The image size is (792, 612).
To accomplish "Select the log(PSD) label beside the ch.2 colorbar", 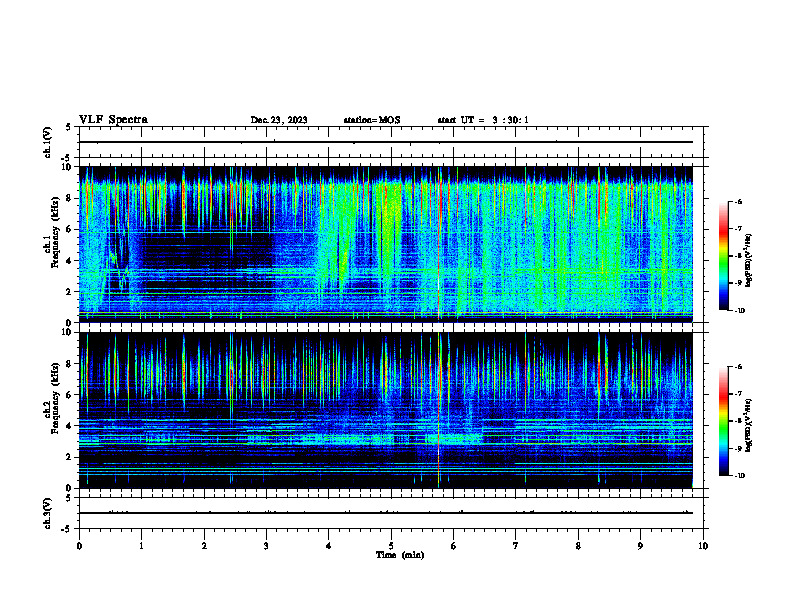I will pyautogui.click(x=748, y=425).
